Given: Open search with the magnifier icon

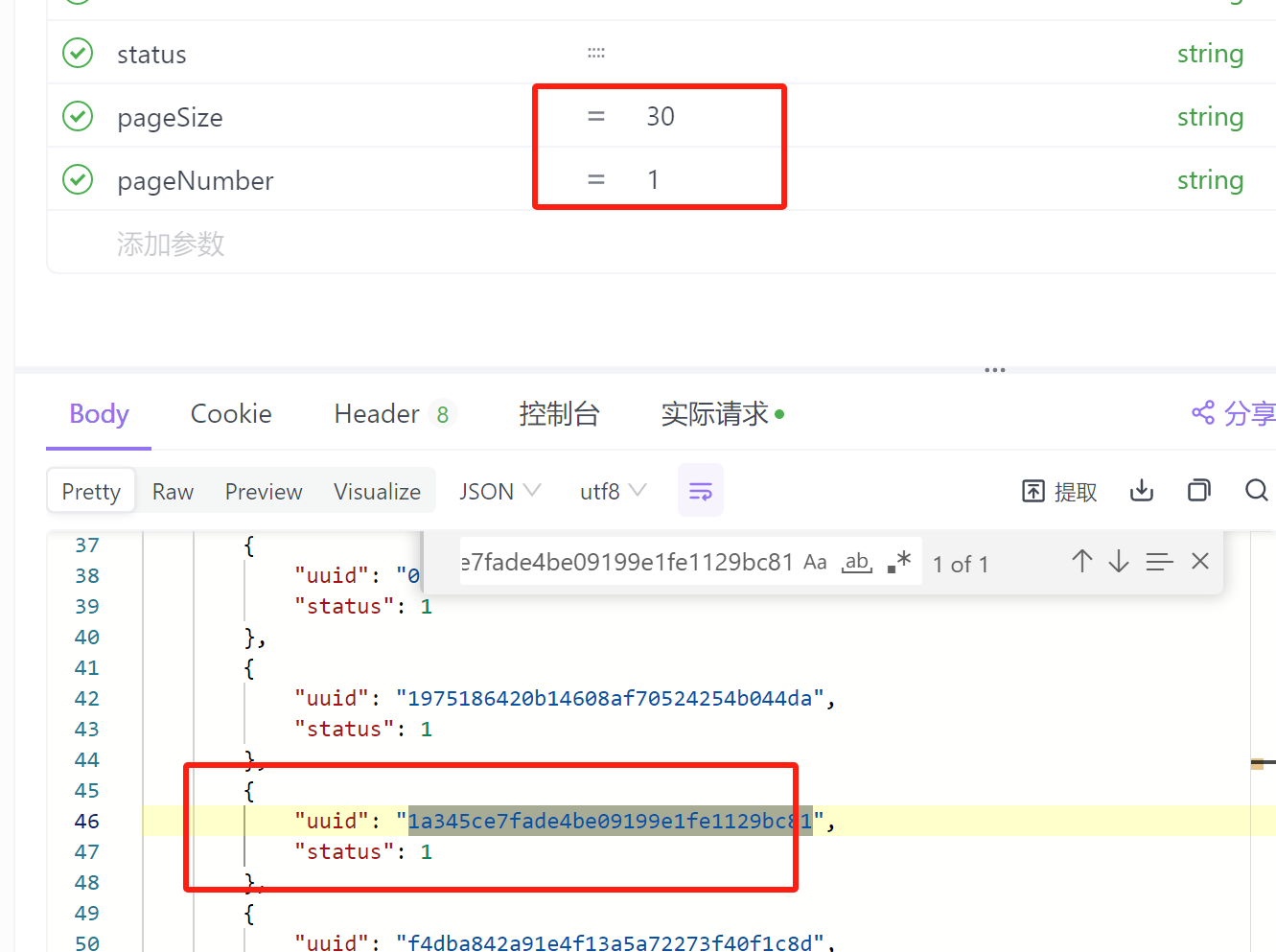Looking at the screenshot, I should [1256, 491].
